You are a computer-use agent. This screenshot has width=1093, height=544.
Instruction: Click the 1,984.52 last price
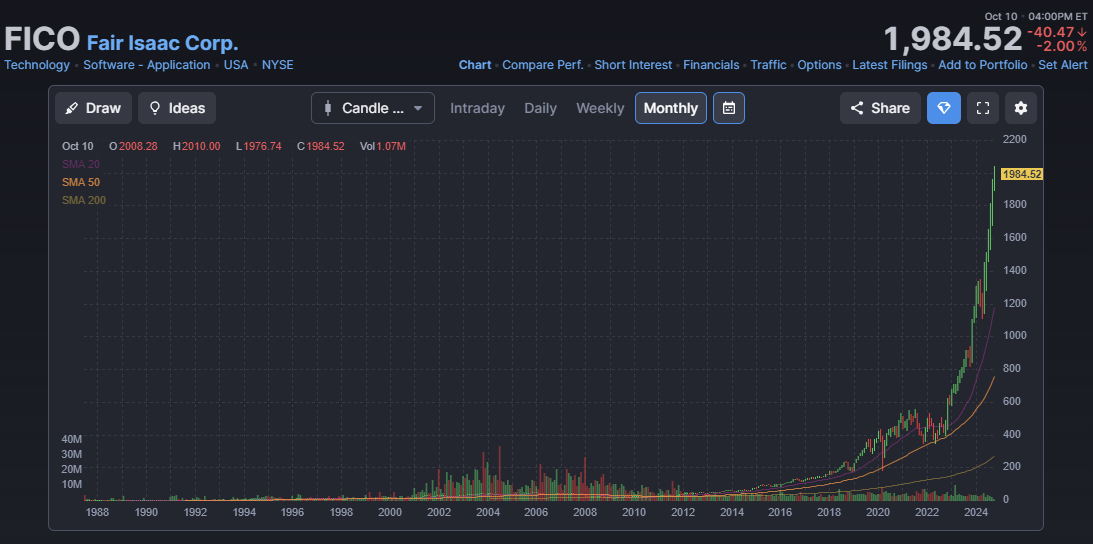[x=952, y=39]
